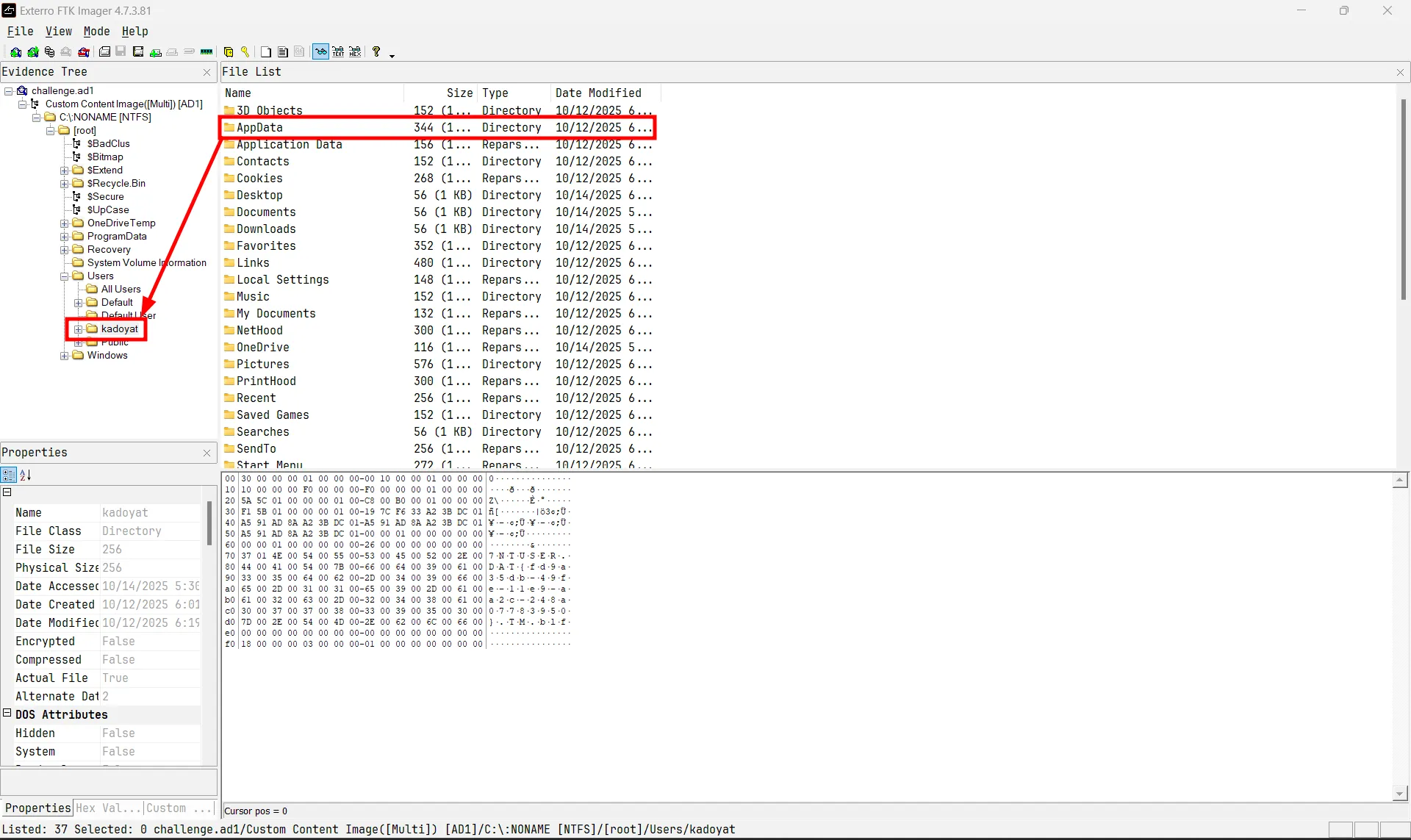Click the Capture Memory icon
This screenshot has width=1411, height=840.
coord(207,52)
